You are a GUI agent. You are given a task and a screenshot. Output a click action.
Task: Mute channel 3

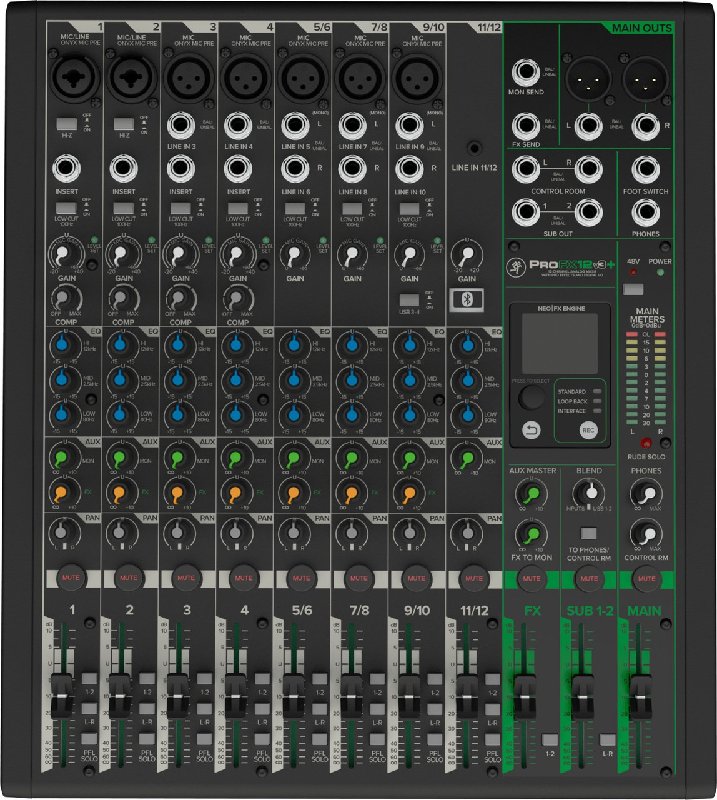[186, 578]
